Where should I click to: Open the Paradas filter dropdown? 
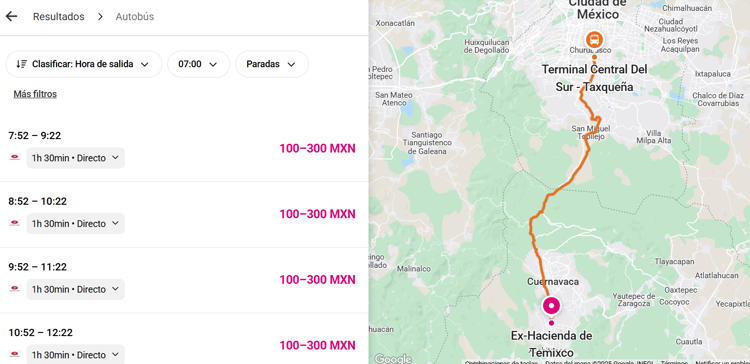(272, 64)
